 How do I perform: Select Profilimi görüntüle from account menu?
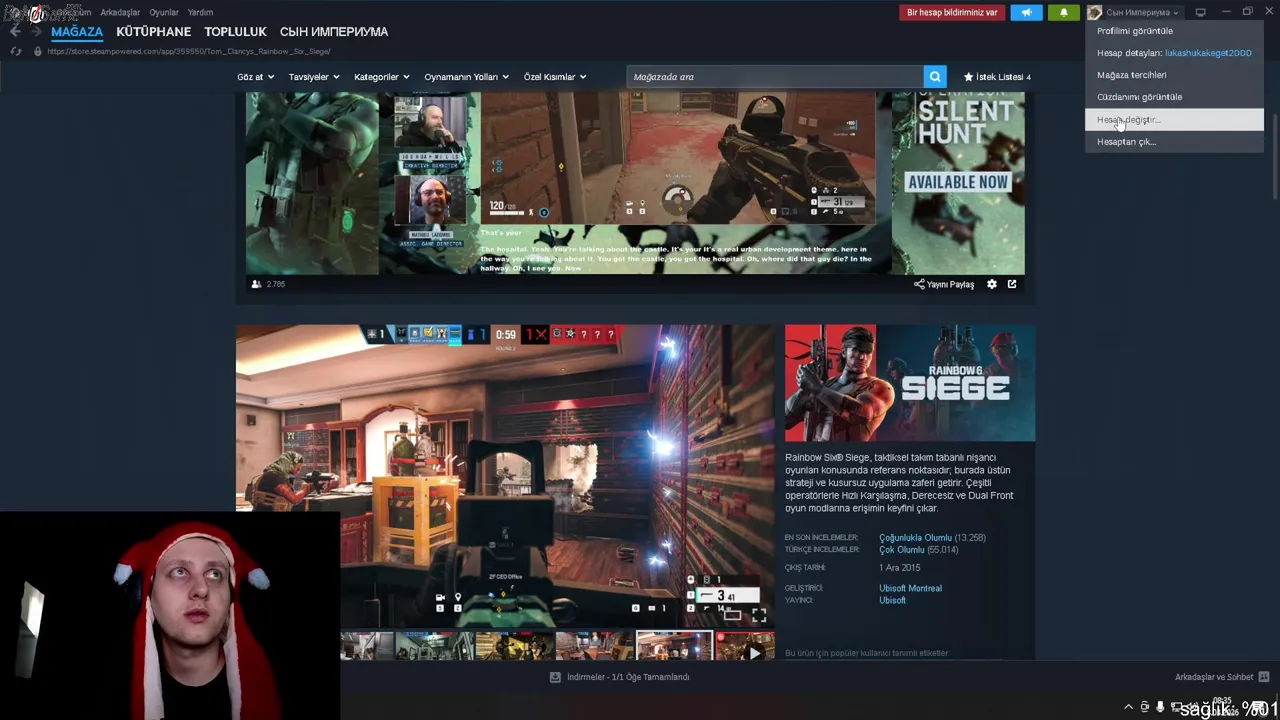click(1174, 31)
